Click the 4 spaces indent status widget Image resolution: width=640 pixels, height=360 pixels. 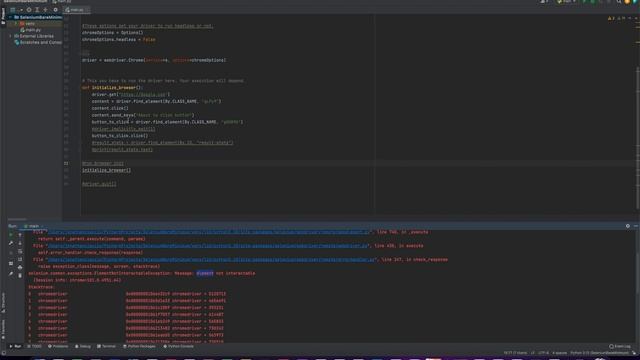tap(560, 353)
